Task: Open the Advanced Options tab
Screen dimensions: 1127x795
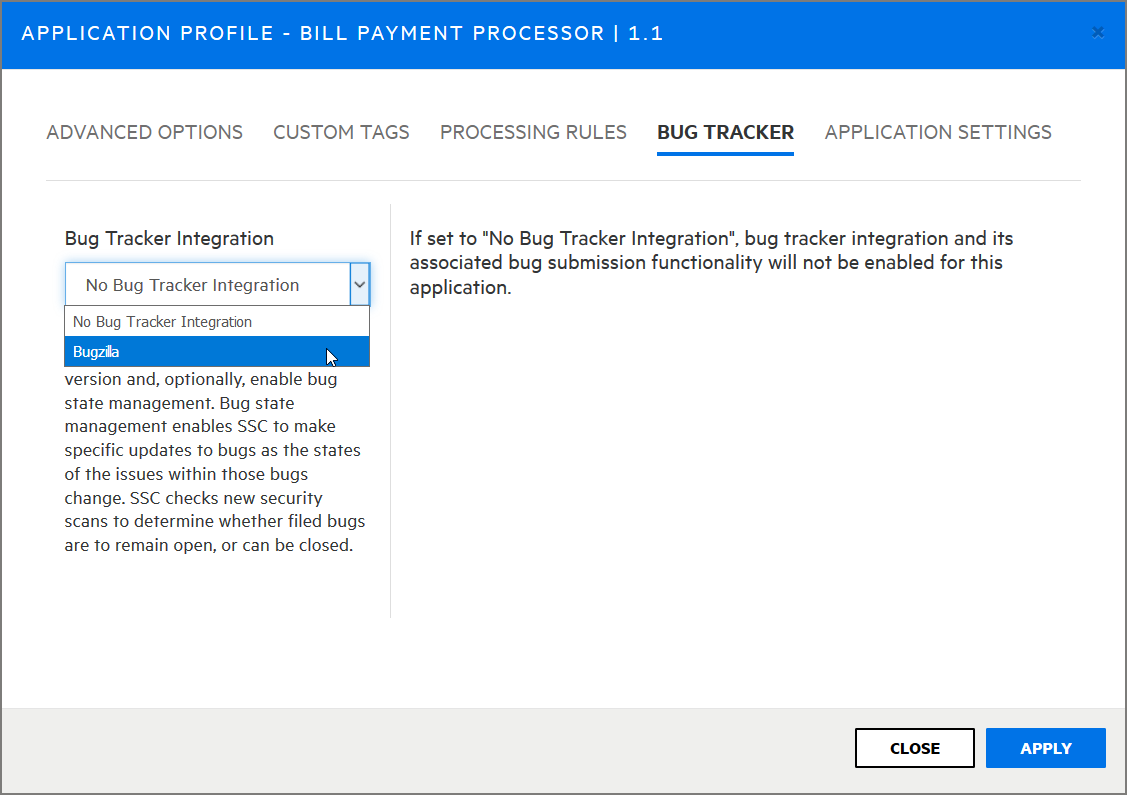Action: coord(144,132)
